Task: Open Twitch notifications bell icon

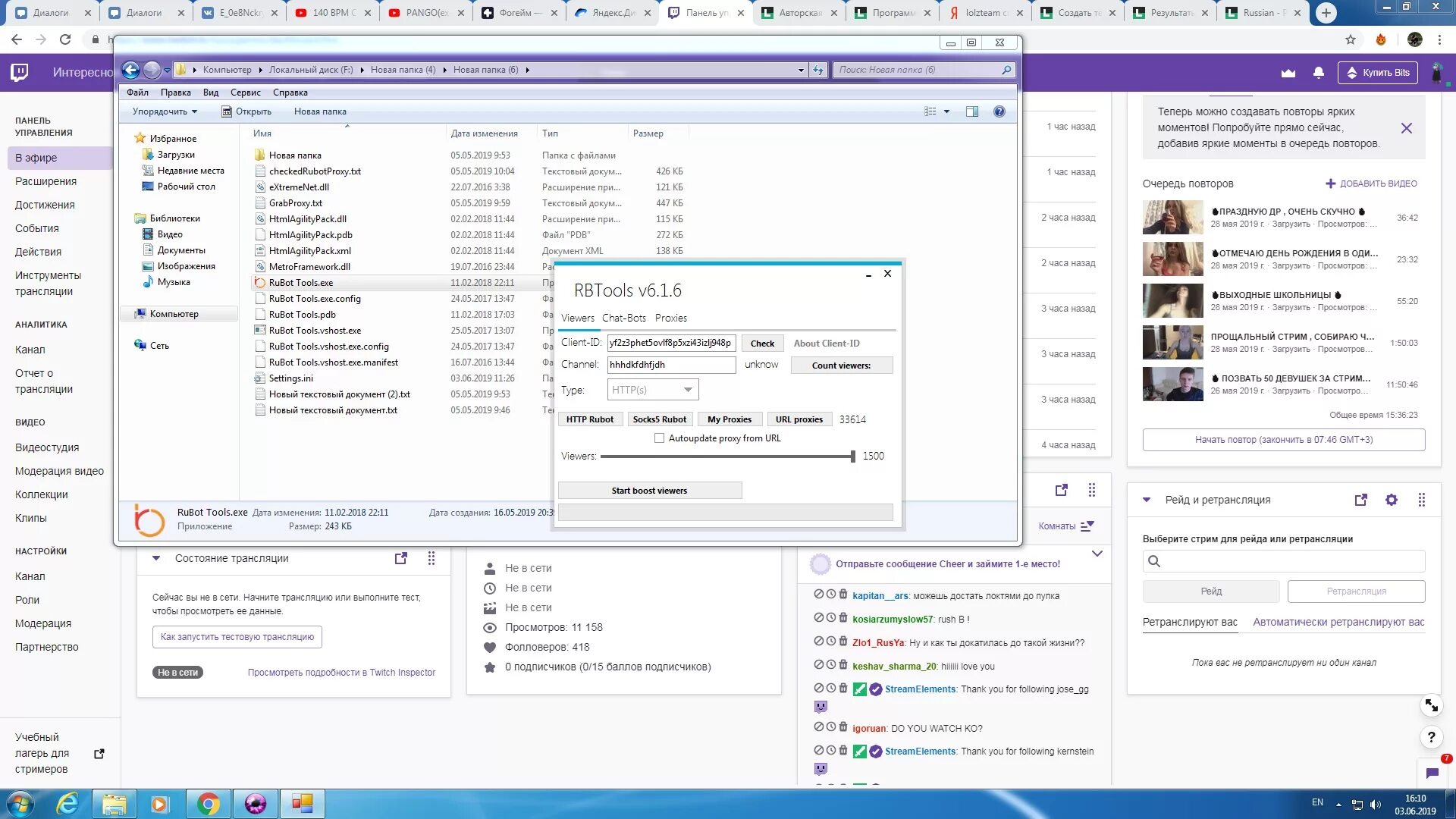Action: coord(1319,73)
